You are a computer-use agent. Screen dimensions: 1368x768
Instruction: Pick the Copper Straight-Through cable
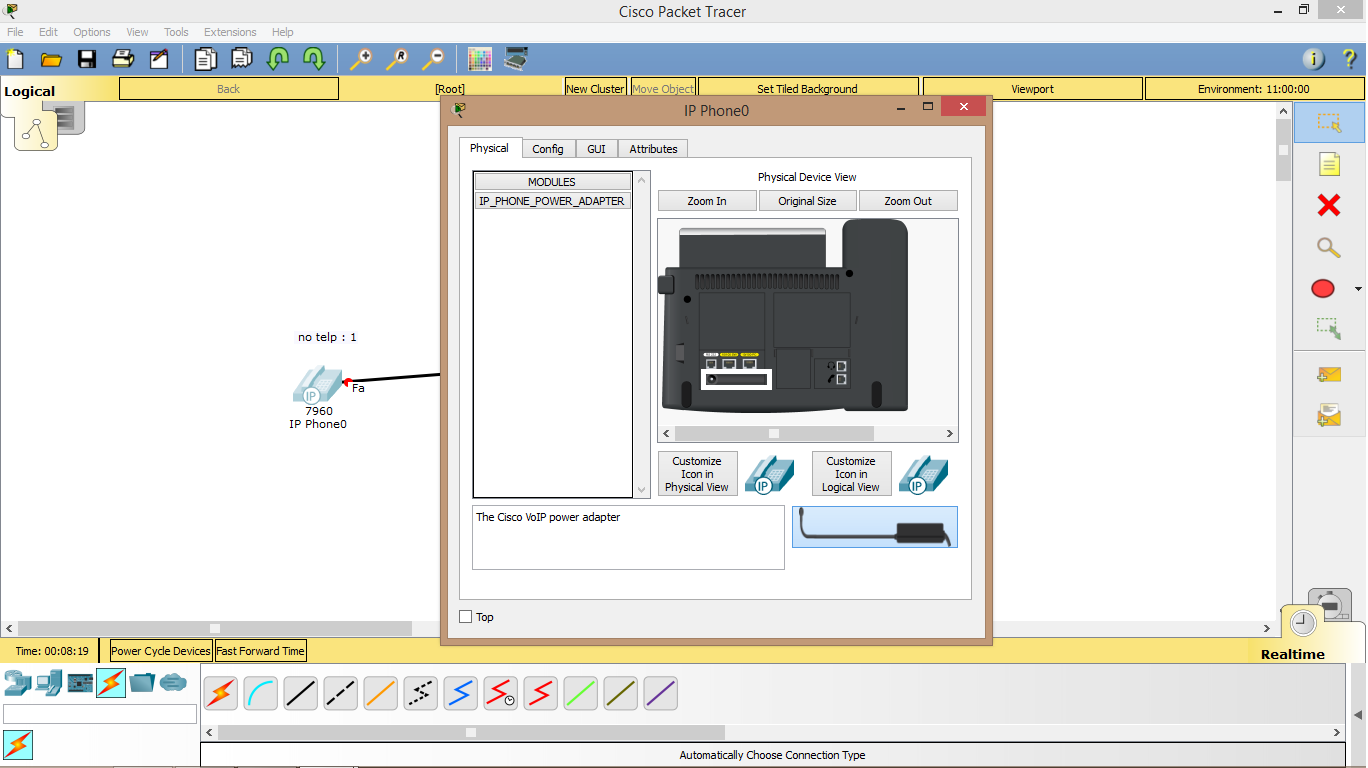[x=300, y=693]
